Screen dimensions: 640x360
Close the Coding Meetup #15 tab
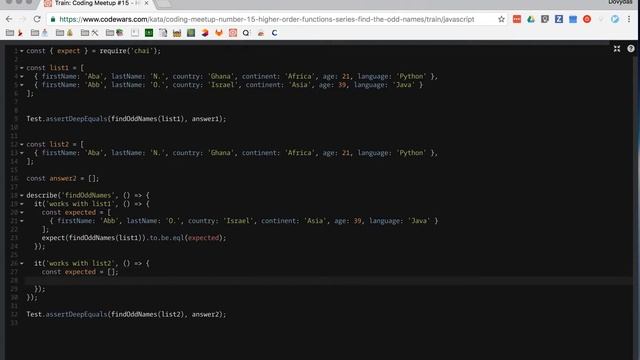(x=146, y=3)
